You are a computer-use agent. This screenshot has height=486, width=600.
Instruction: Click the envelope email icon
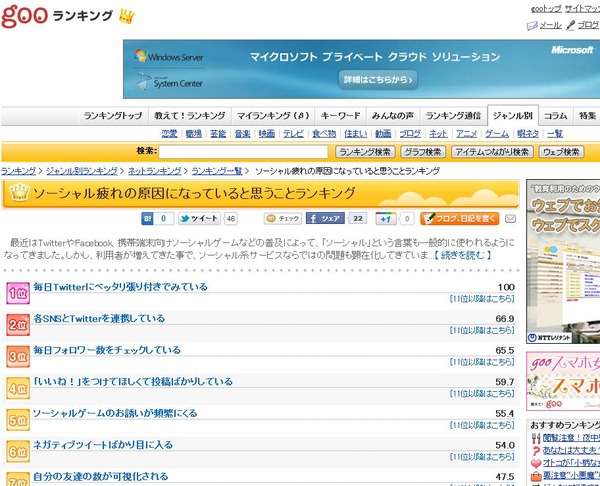coord(510,219)
